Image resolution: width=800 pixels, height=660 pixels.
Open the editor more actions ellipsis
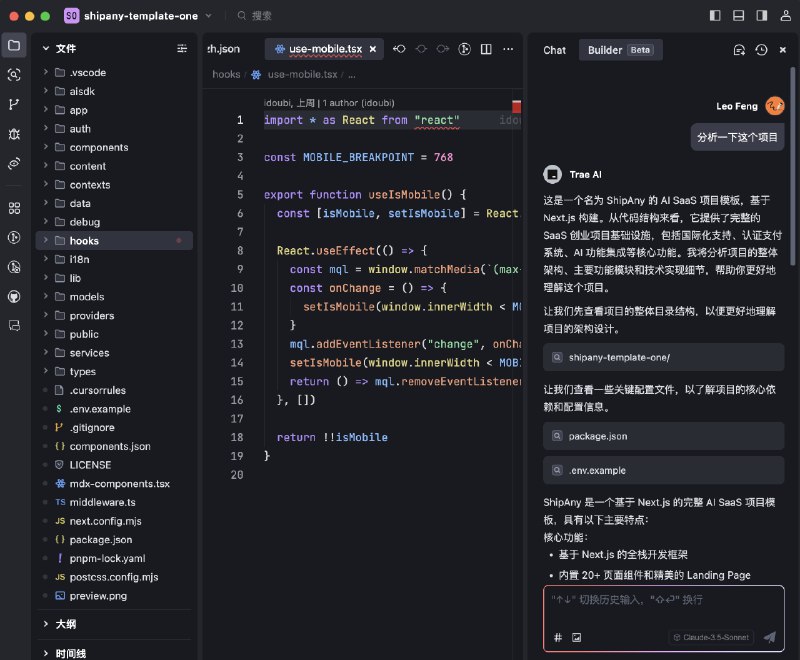click(x=508, y=49)
